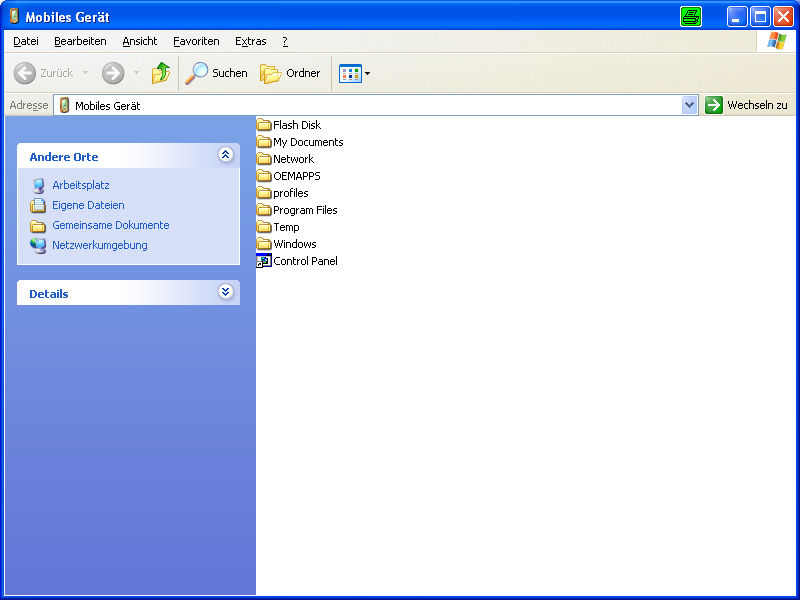Select the Temp folder icon

[x=264, y=227]
